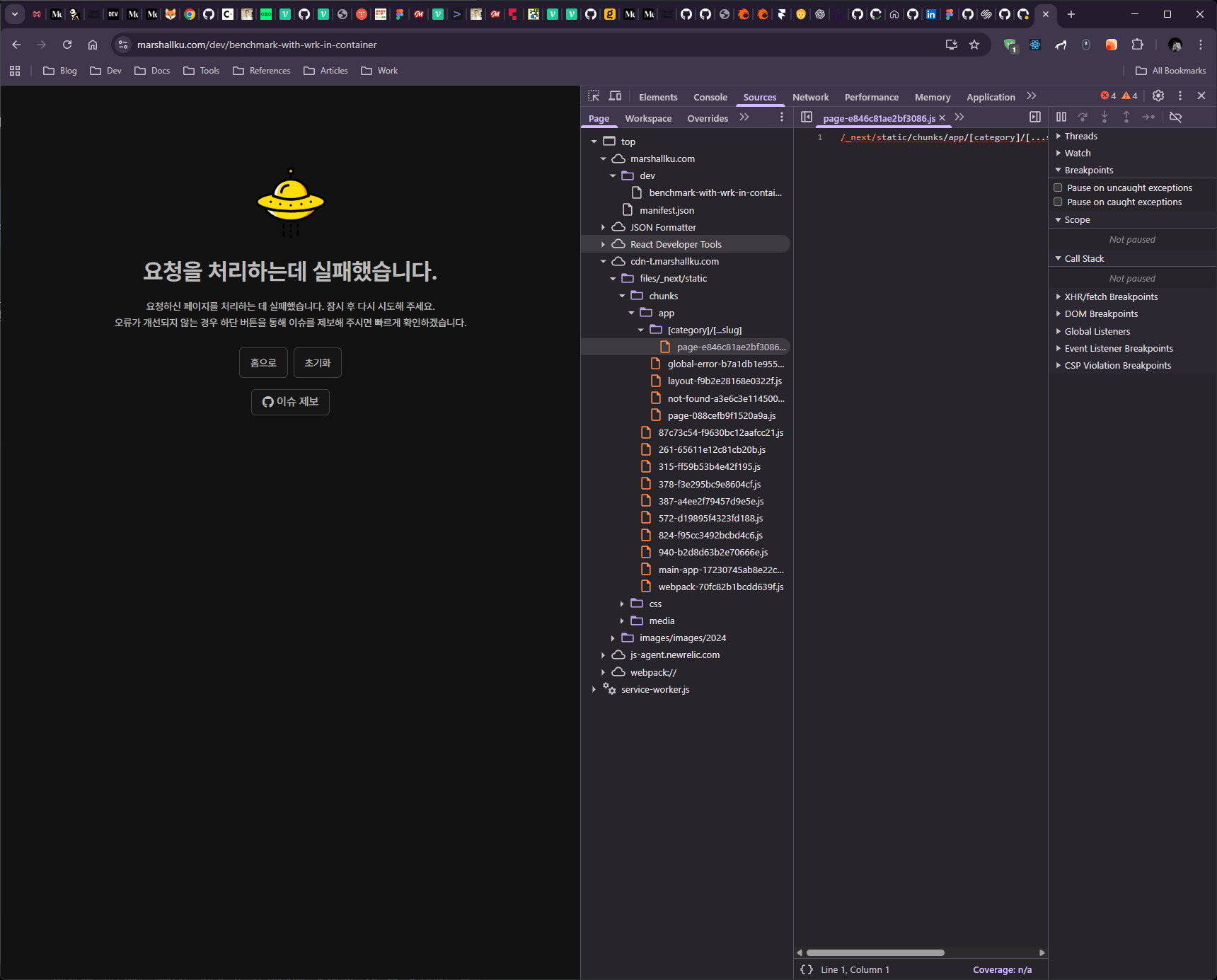
Task: Open DevTools settings gear
Action: 1158,96
